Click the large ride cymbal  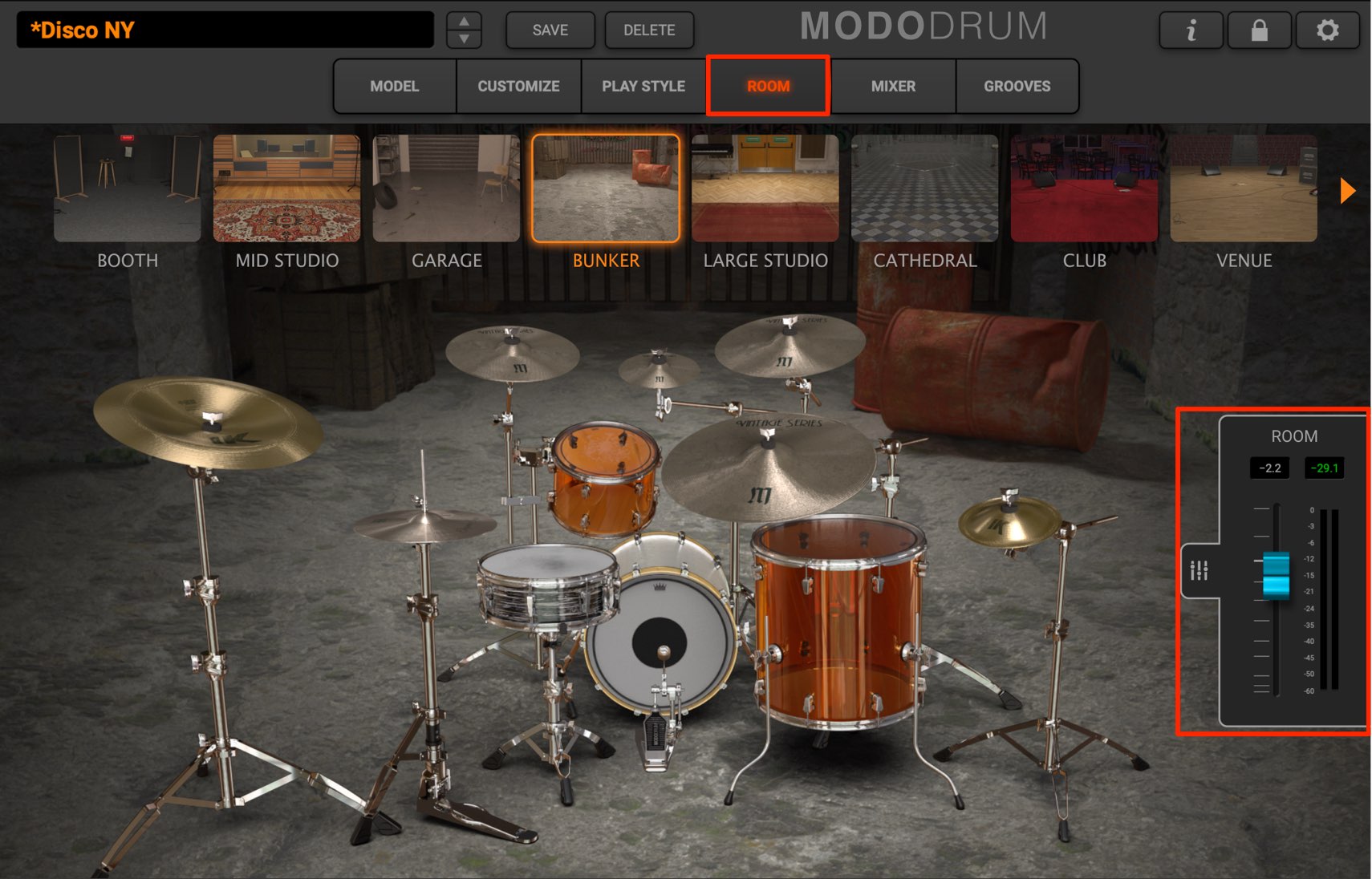[768, 469]
